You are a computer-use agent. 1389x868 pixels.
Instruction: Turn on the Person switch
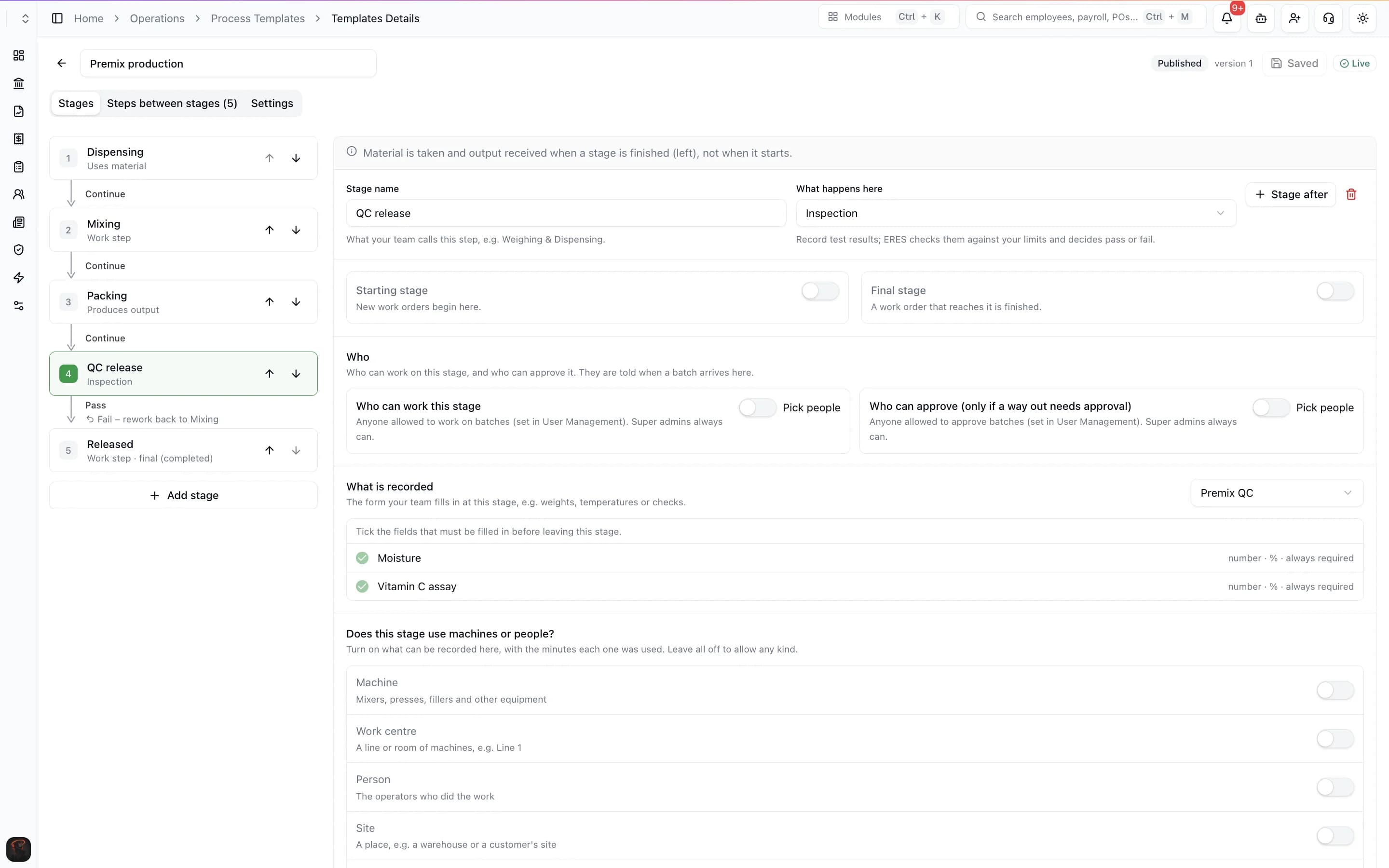coord(1335,787)
